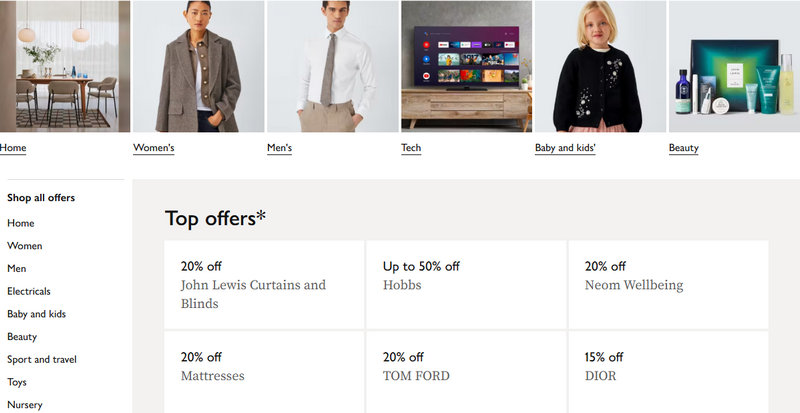Open the 20% off TOM FORD card
The height and width of the screenshot is (413, 800).
[466, 372]
